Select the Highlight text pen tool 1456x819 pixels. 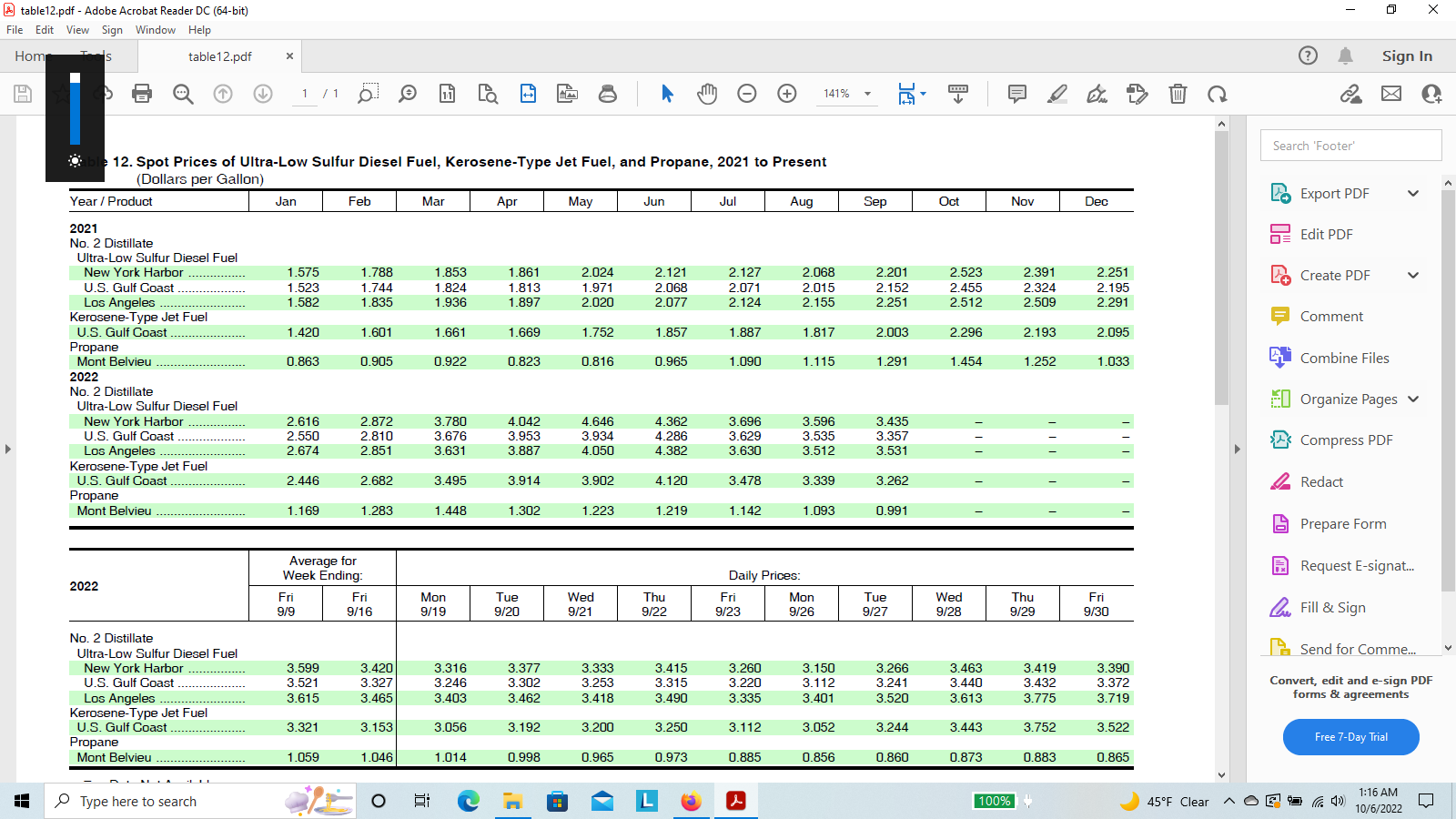pos(1057,94)
